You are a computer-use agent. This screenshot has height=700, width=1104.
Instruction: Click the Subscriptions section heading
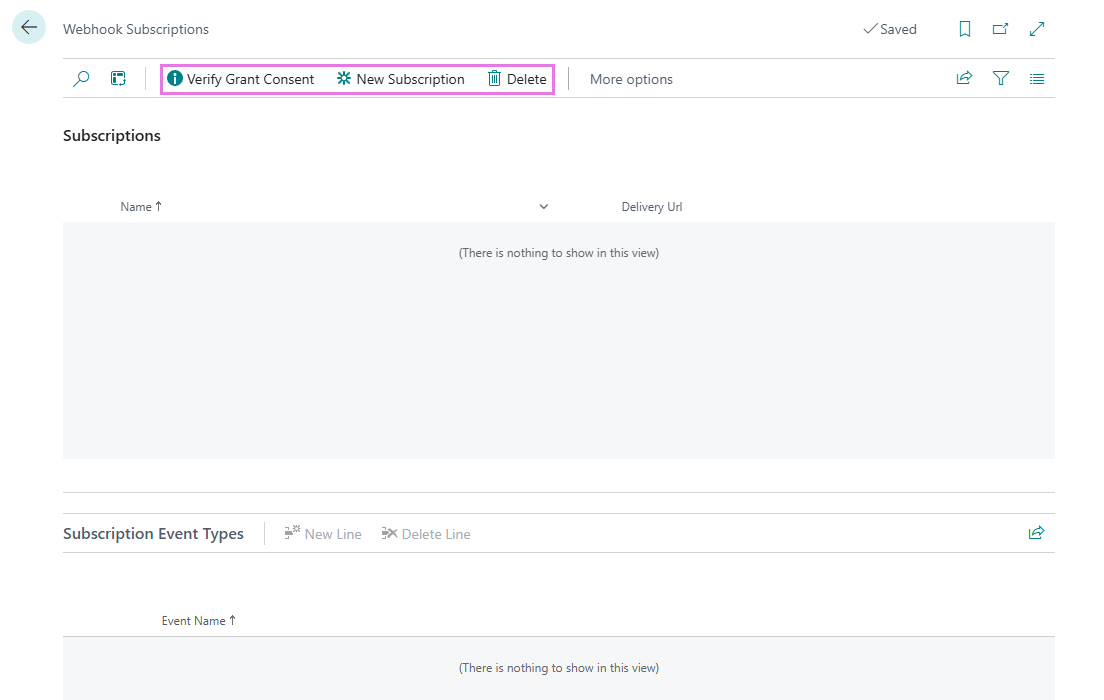tap(112, 135)
